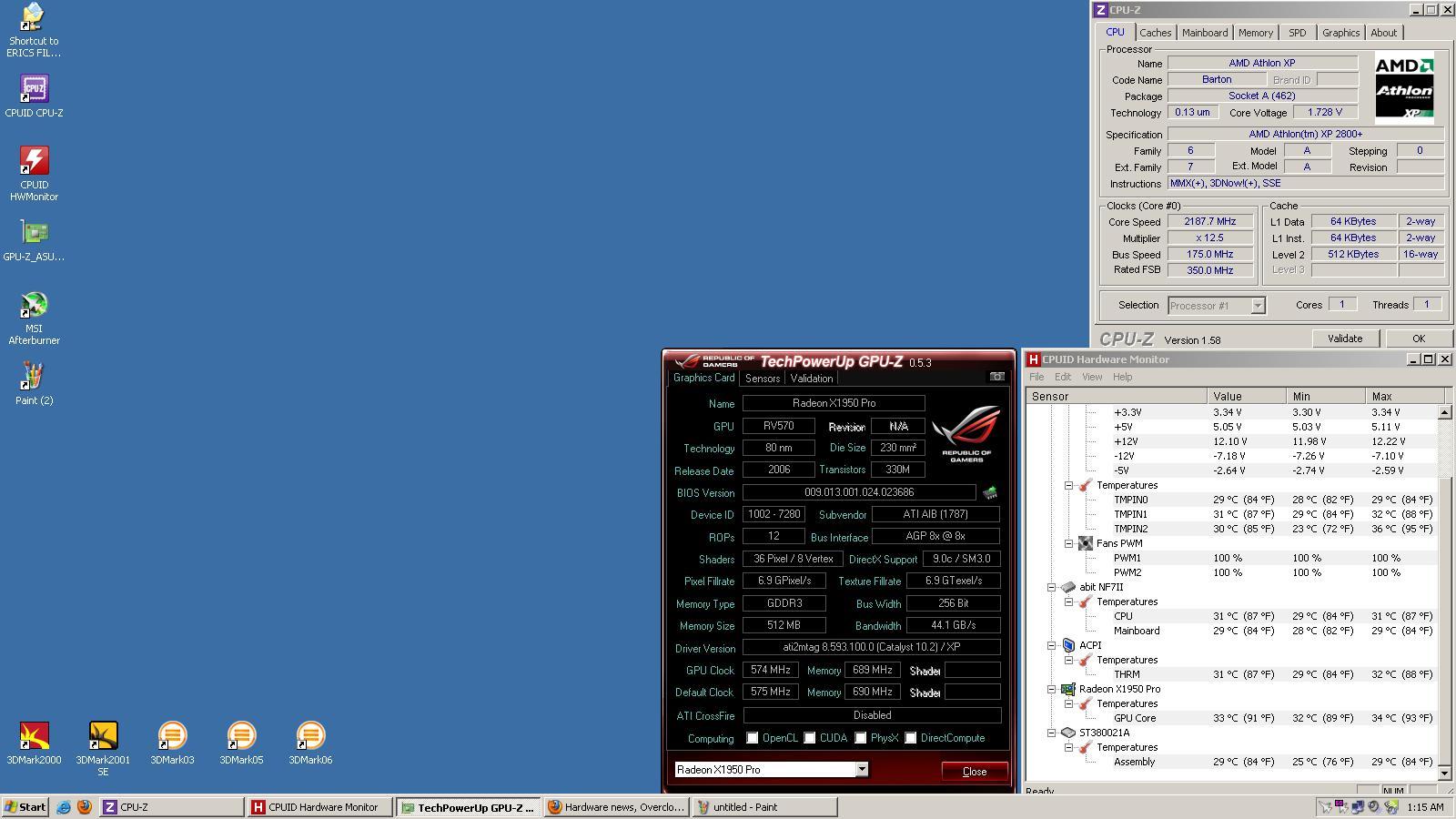Switch to Hardware news taskbar button
This screenshot has width=1456, height=819.
(x=617, y=807)
